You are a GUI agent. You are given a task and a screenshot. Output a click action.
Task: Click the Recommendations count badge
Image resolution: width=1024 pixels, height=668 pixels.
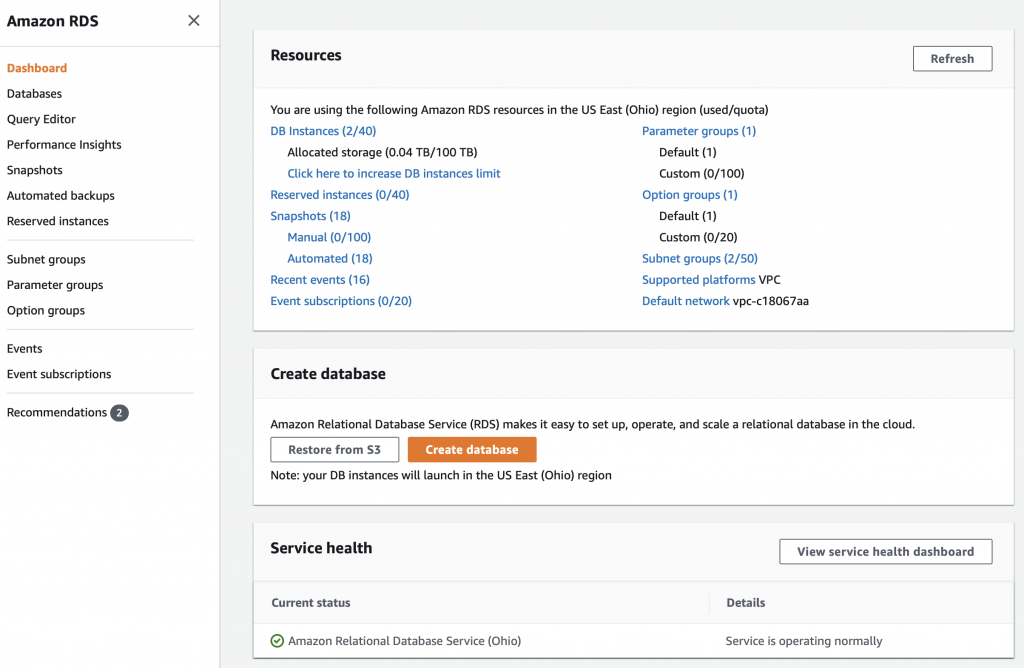coord(119,413)
